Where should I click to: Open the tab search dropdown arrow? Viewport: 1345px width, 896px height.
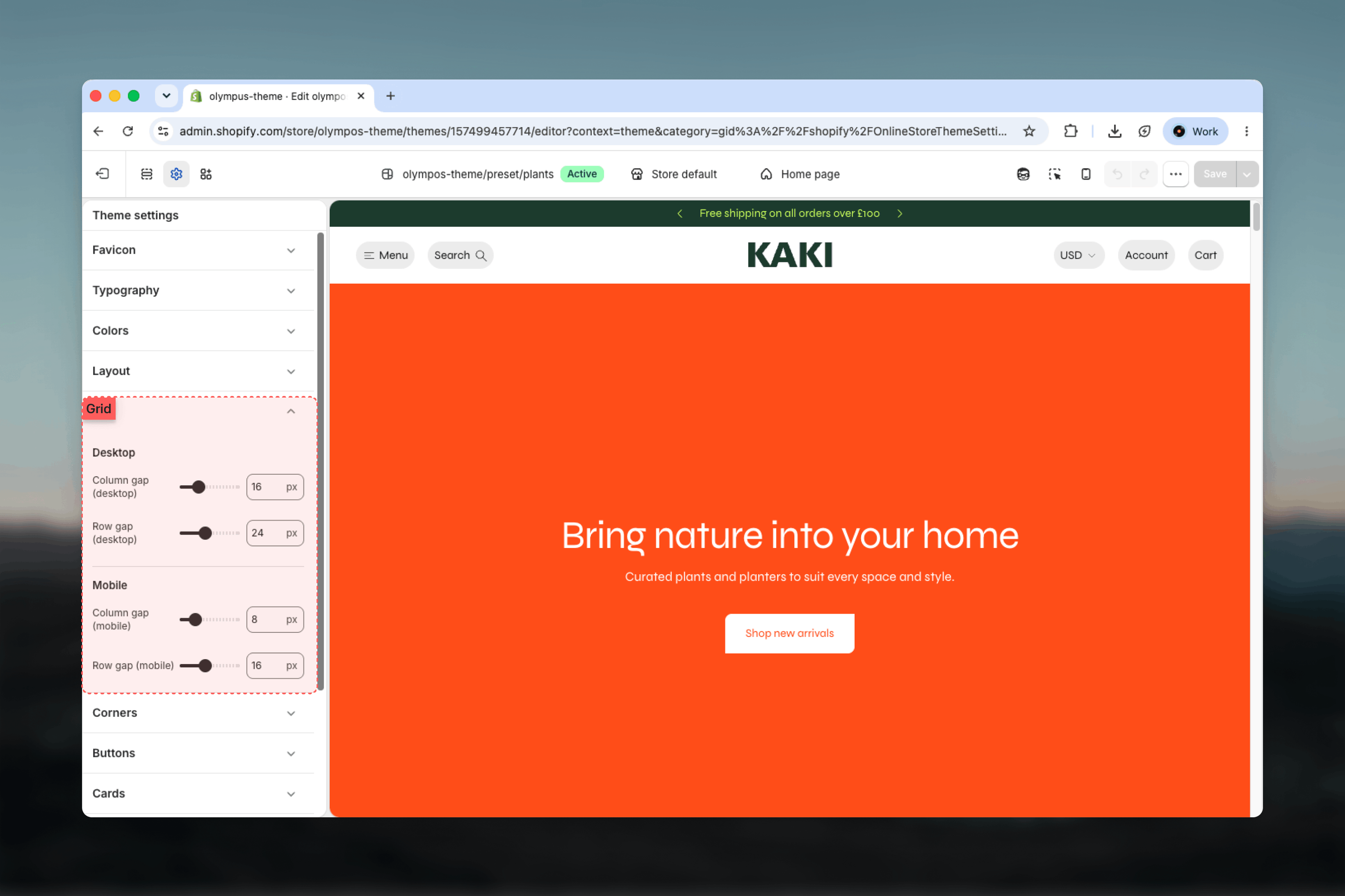coord(166,96)
